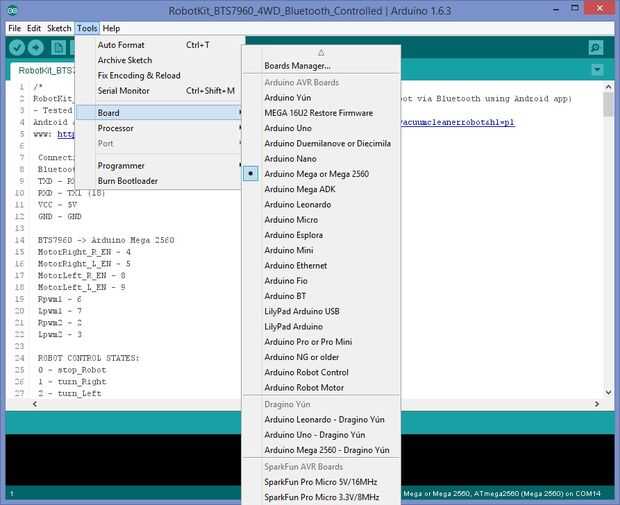
Task: Click horizontal scrollbar left arrow
Action: pyautogui.click(x=35, y=404)
